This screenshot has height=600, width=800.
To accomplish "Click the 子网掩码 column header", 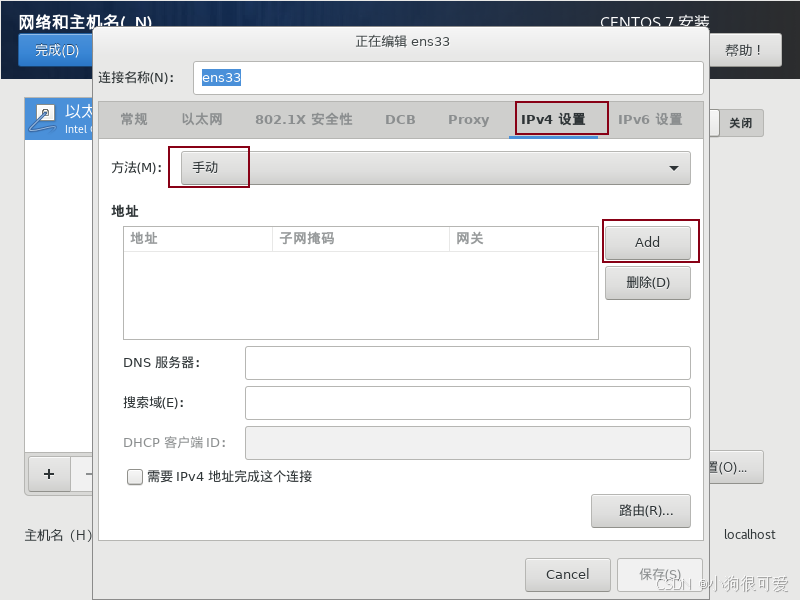I will (361, 239).
